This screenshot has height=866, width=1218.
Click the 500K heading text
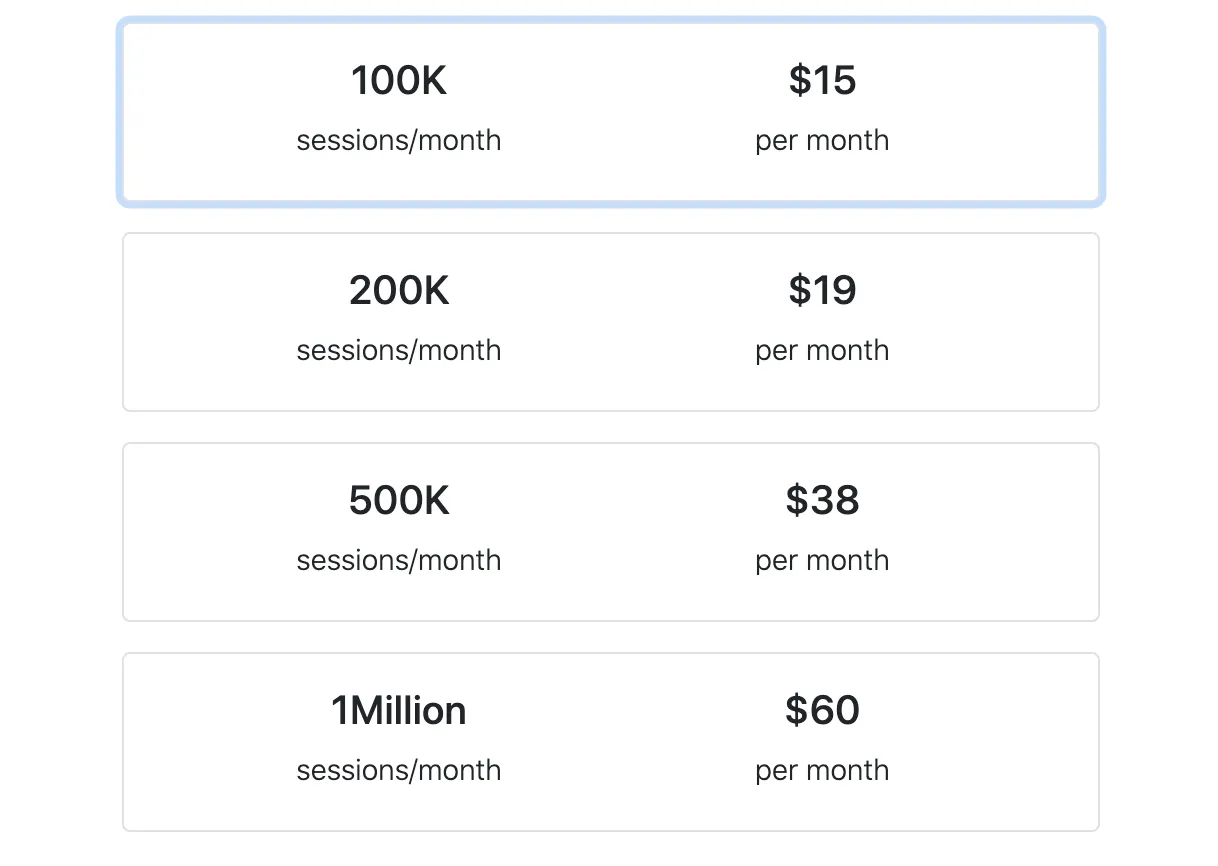click(399, 501)
